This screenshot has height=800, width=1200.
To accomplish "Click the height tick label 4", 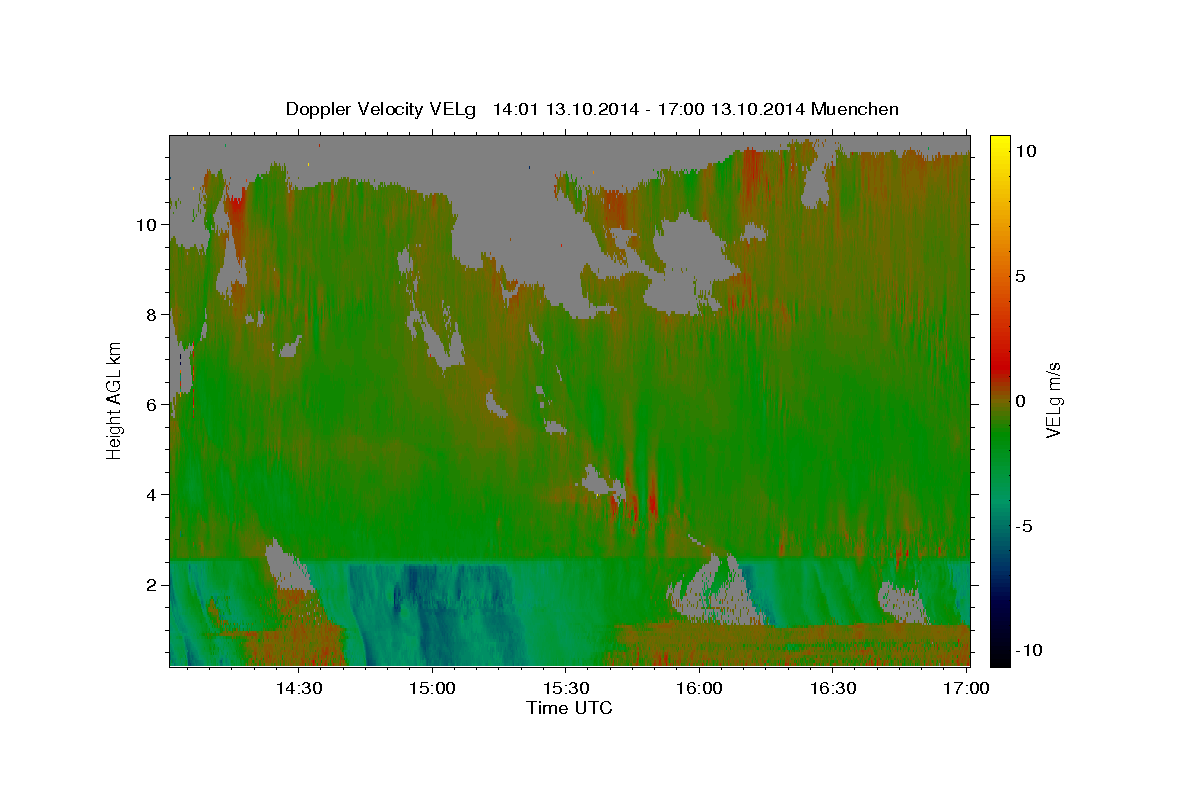I will (x=152, y=494).
